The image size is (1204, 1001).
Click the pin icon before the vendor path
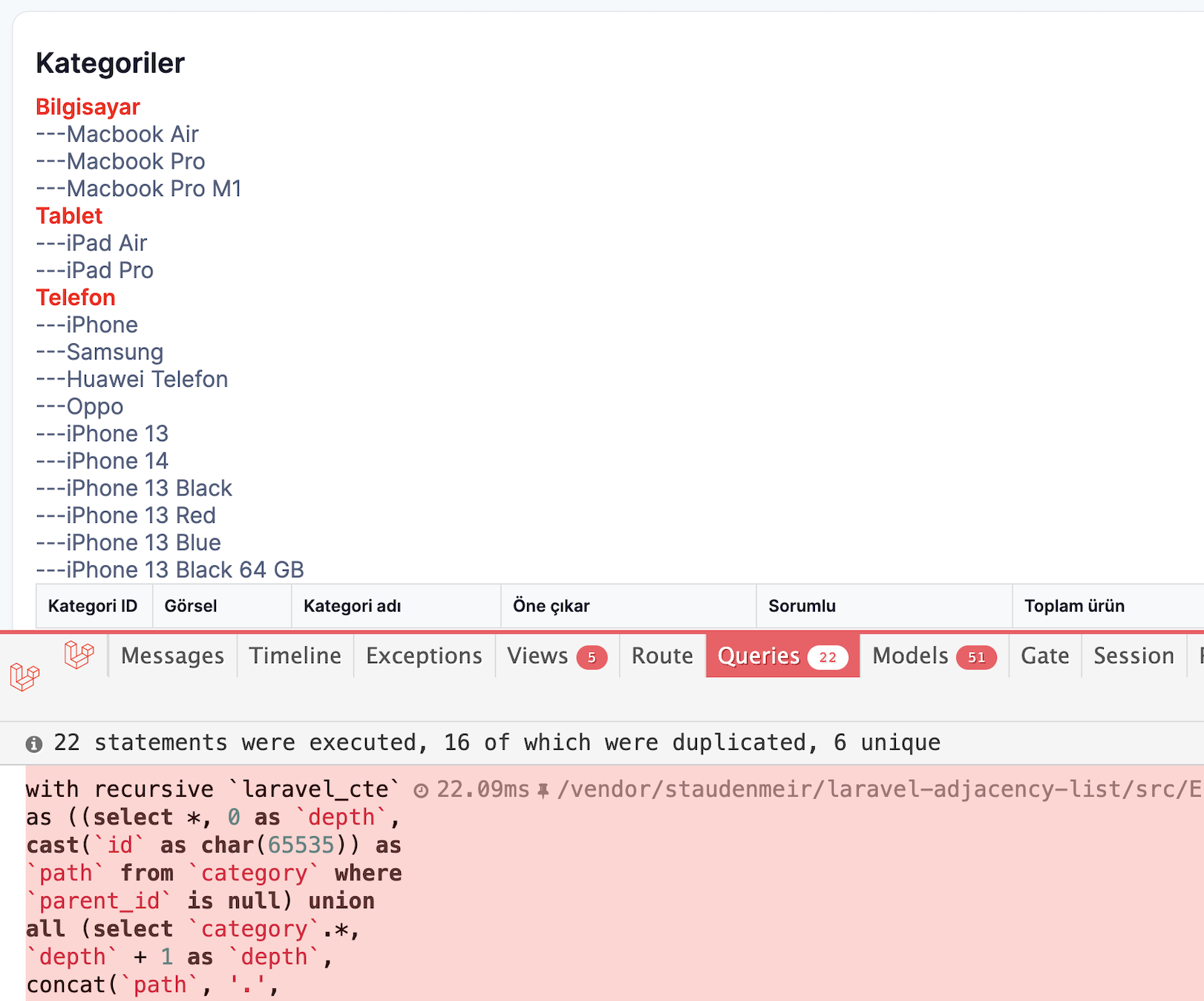(x=543, y=790)
